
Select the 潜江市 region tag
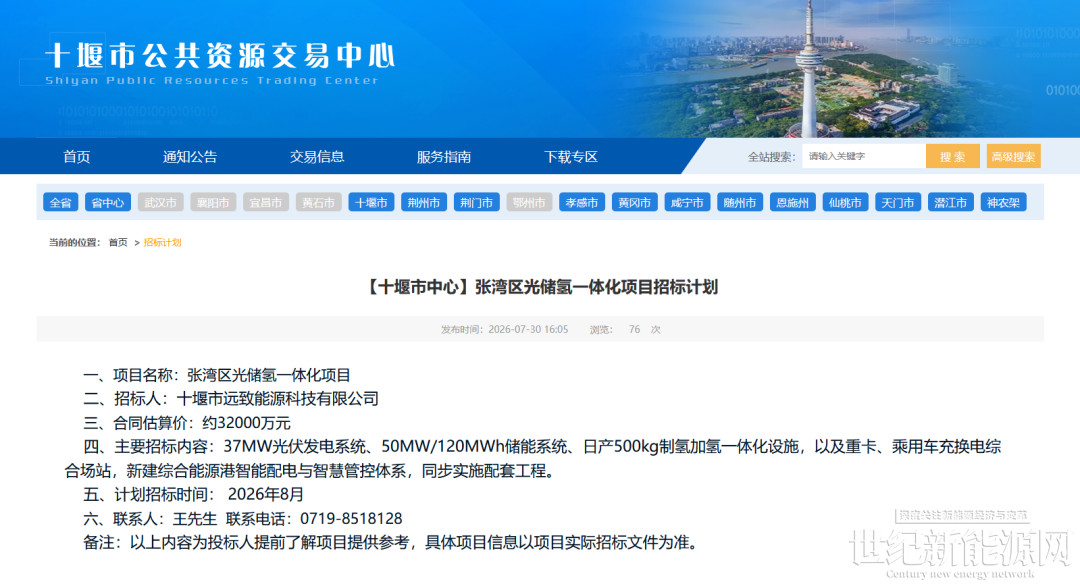pyautogui.click(x=951, y=202)
